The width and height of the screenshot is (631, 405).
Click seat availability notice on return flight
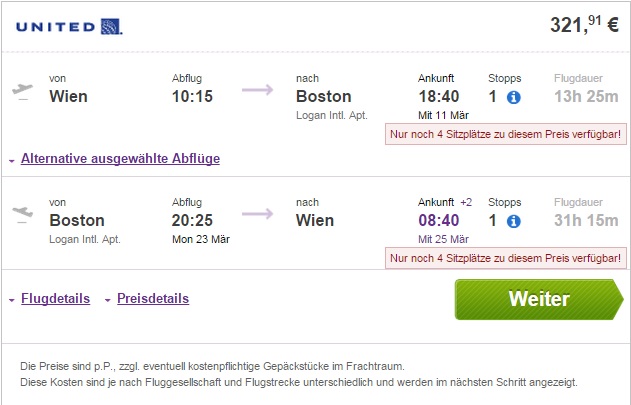506,258
